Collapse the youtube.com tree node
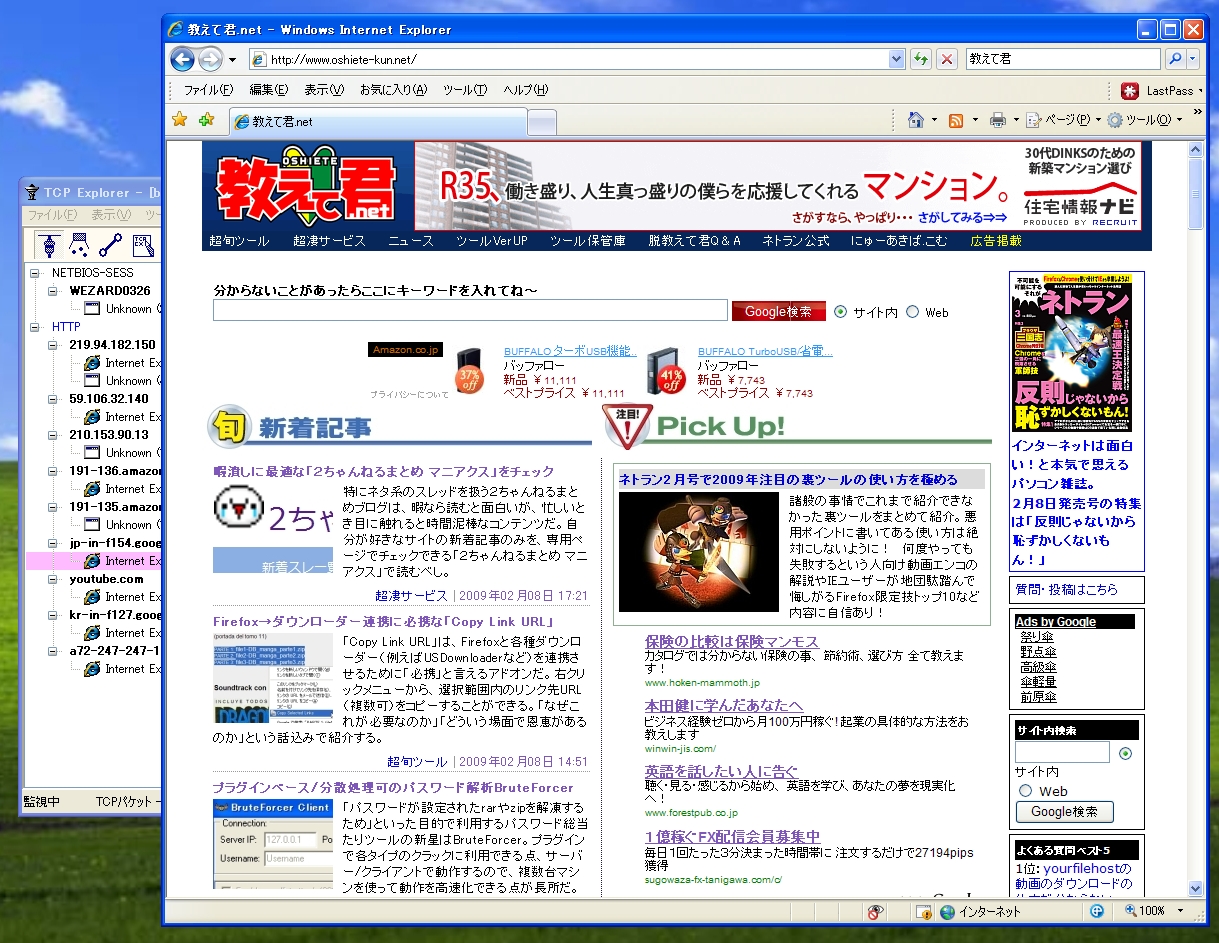Viewport: 1219px width, 943px height. pos(53,579)
